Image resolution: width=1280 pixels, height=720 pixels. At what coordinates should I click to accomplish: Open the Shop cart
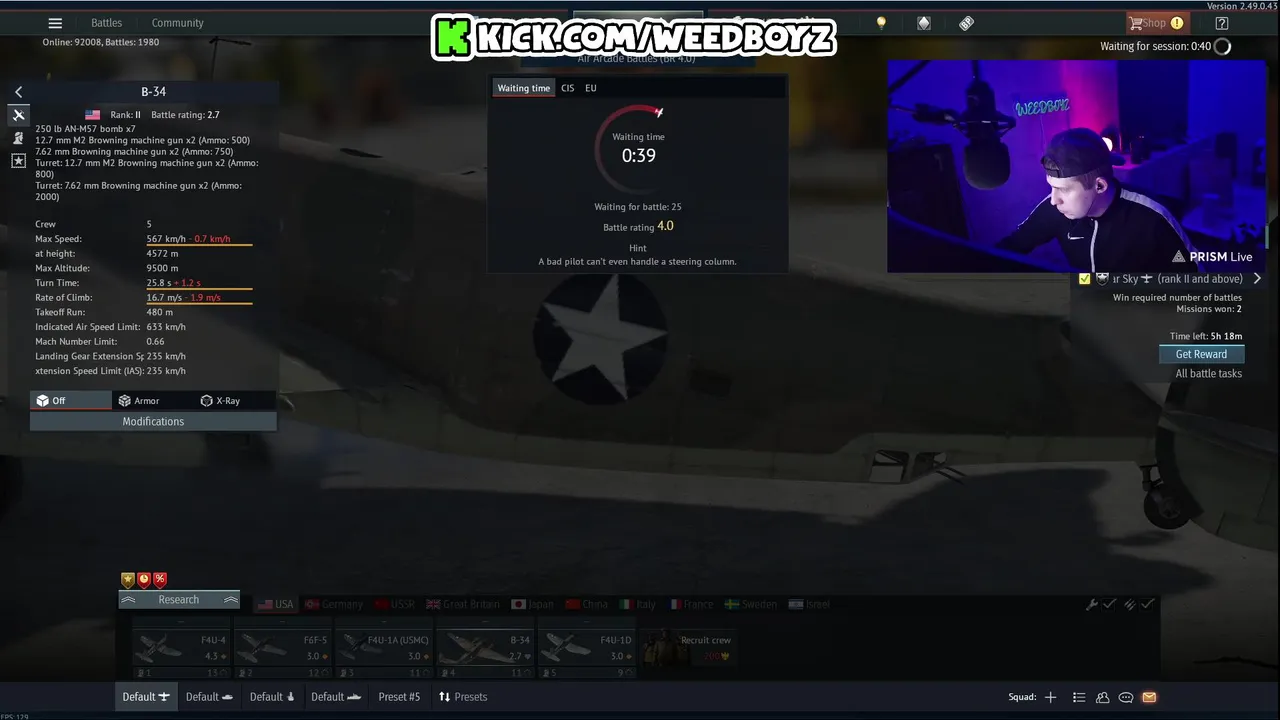1155,23
